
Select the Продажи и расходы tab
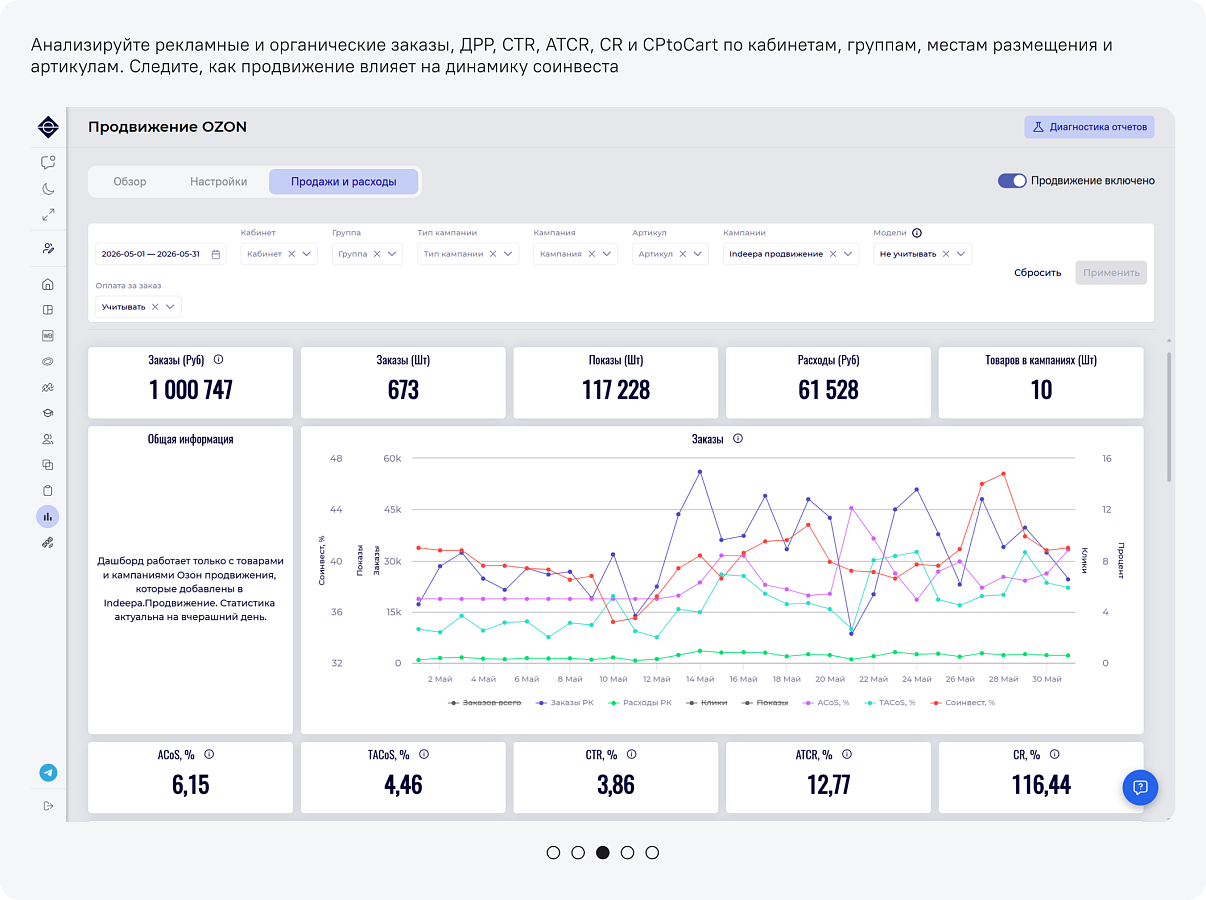point(344,182)
